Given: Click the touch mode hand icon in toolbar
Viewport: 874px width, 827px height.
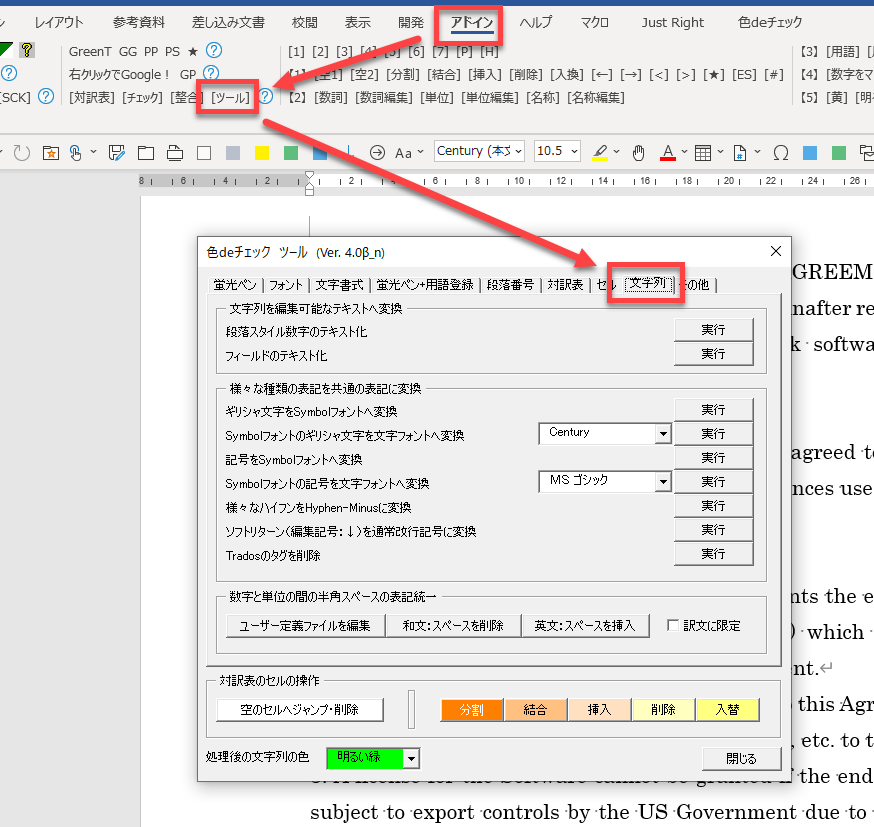Looking at the screenshot, I should click(640, 152).
